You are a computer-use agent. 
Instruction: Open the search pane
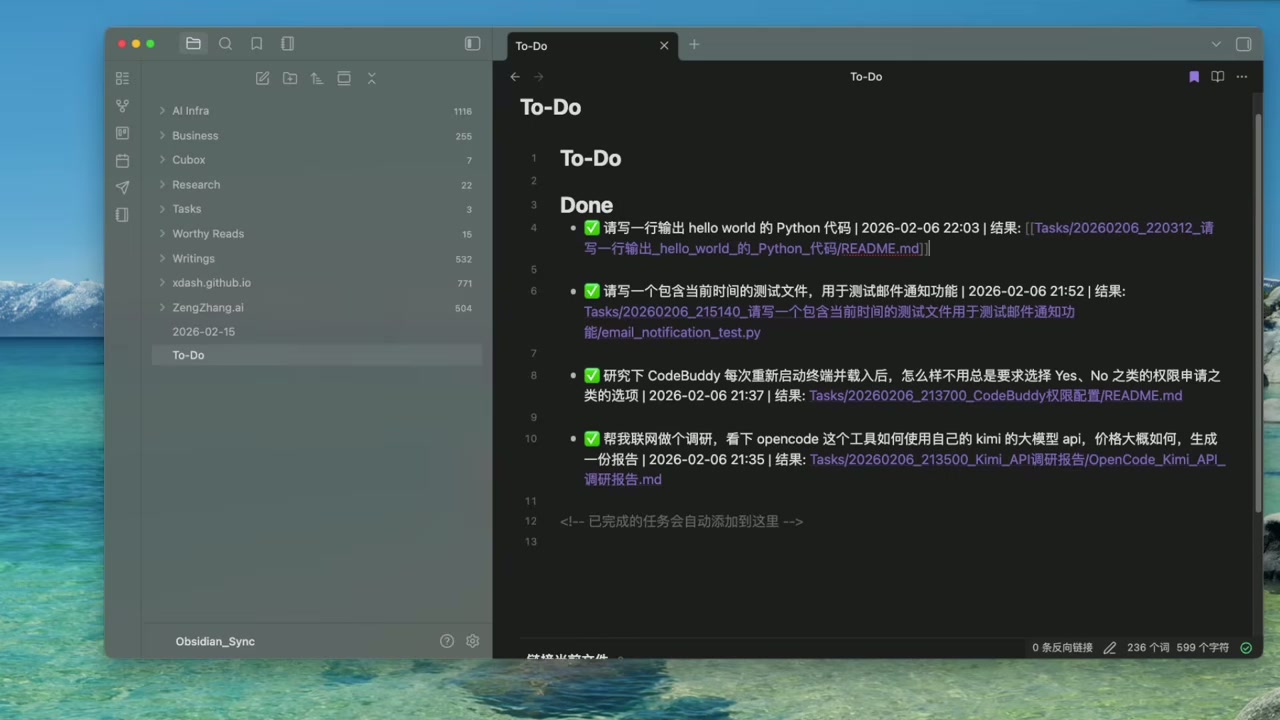[225, 43]
